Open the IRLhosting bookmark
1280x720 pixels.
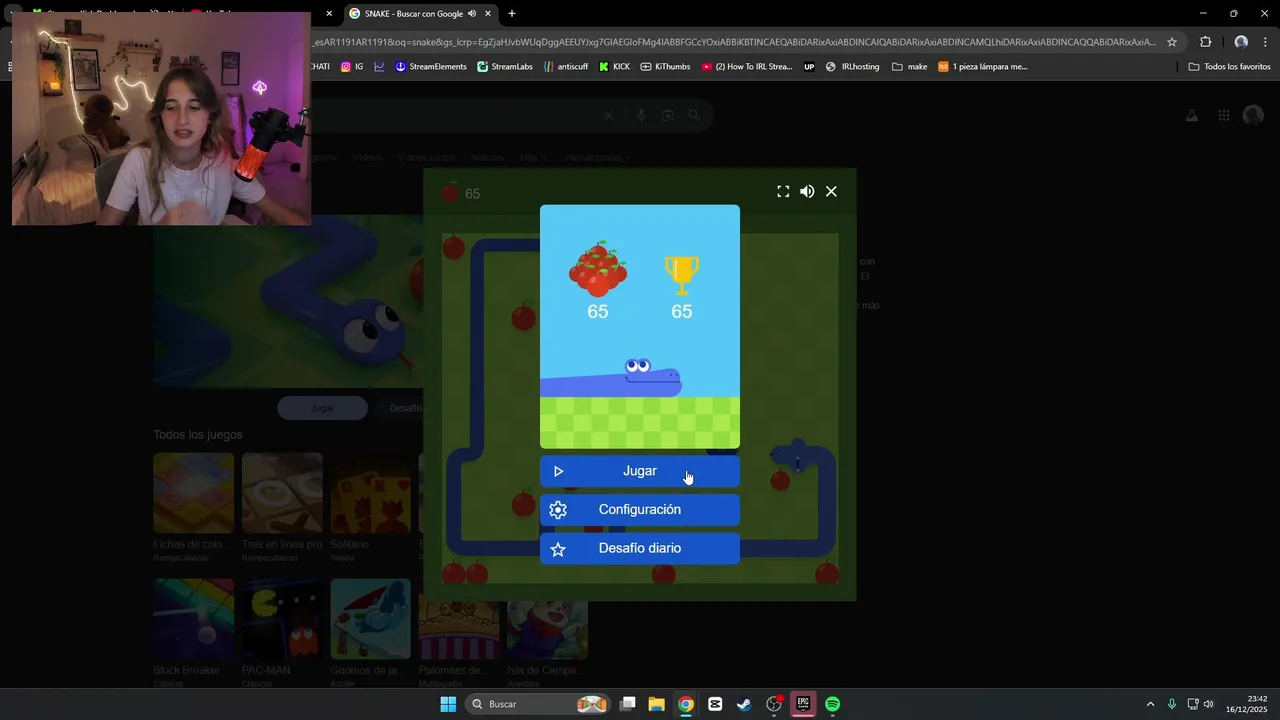coord(853,67)
